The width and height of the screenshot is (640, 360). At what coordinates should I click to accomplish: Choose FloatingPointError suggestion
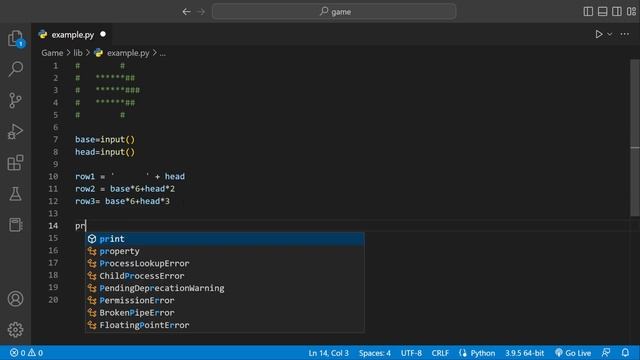point(224,325)
